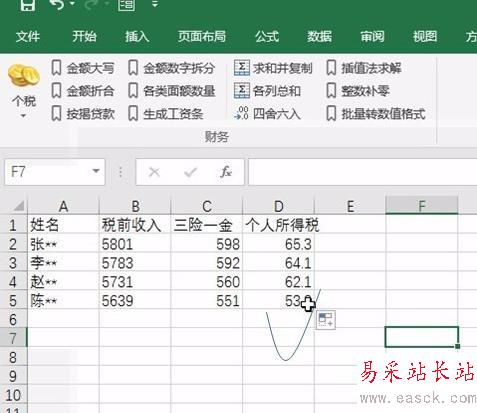This screenshot has width=477, height=413.
Task: Click the 金额折合 tool
Action: click(x=83, y=91)
